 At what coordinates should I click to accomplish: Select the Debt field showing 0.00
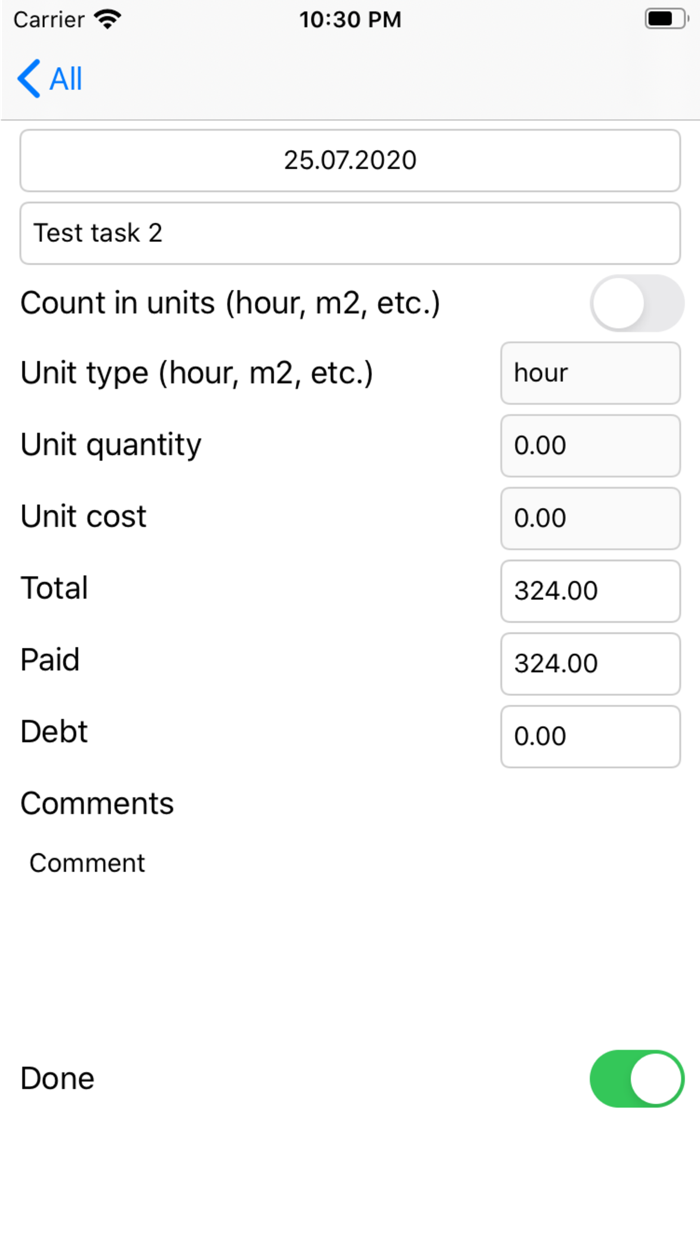[x=590, y=736]
